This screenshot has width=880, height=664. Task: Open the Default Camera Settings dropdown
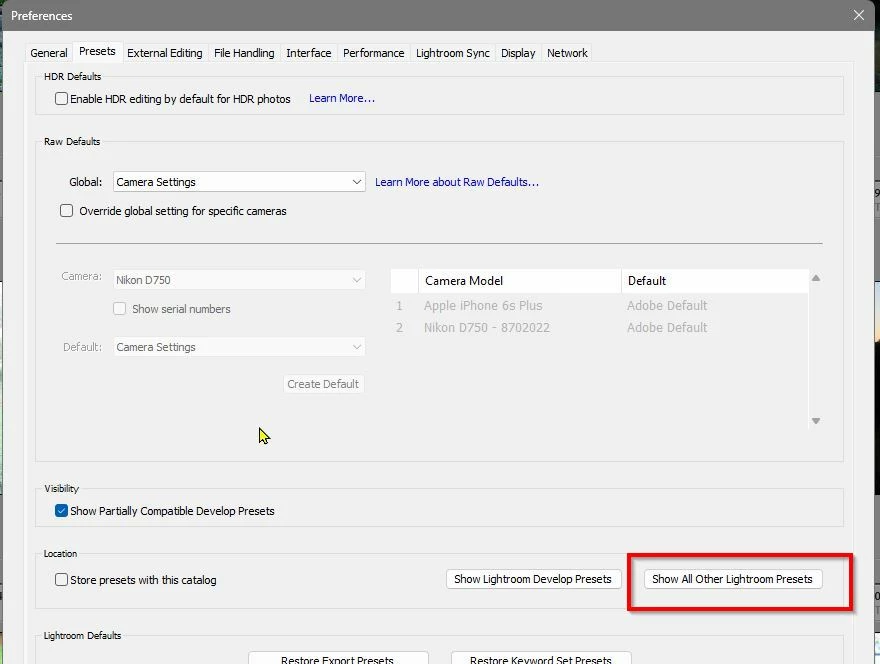point(239,347)
